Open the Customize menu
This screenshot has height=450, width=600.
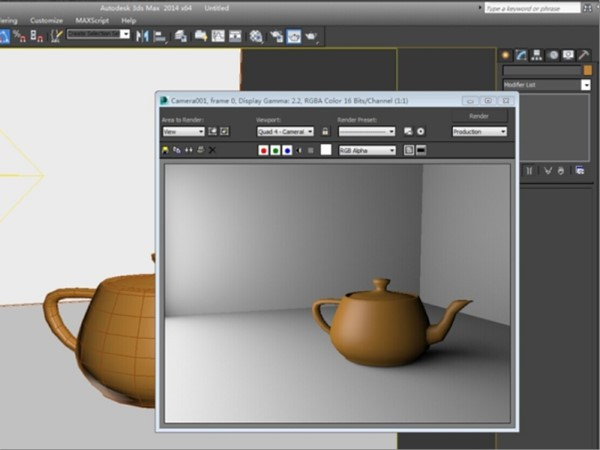tap(46, 20)
